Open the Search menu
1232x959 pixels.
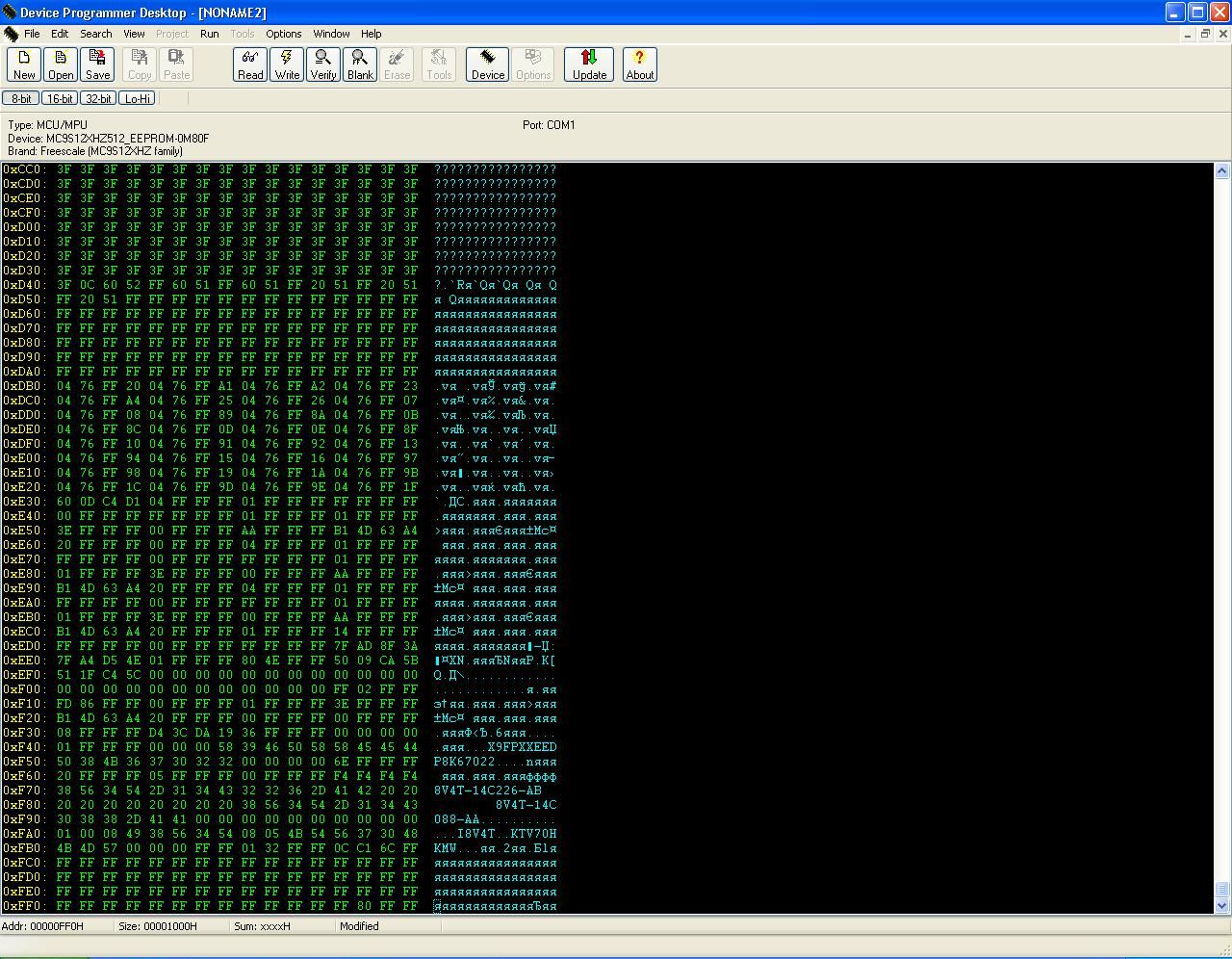(x=96, y=34)
